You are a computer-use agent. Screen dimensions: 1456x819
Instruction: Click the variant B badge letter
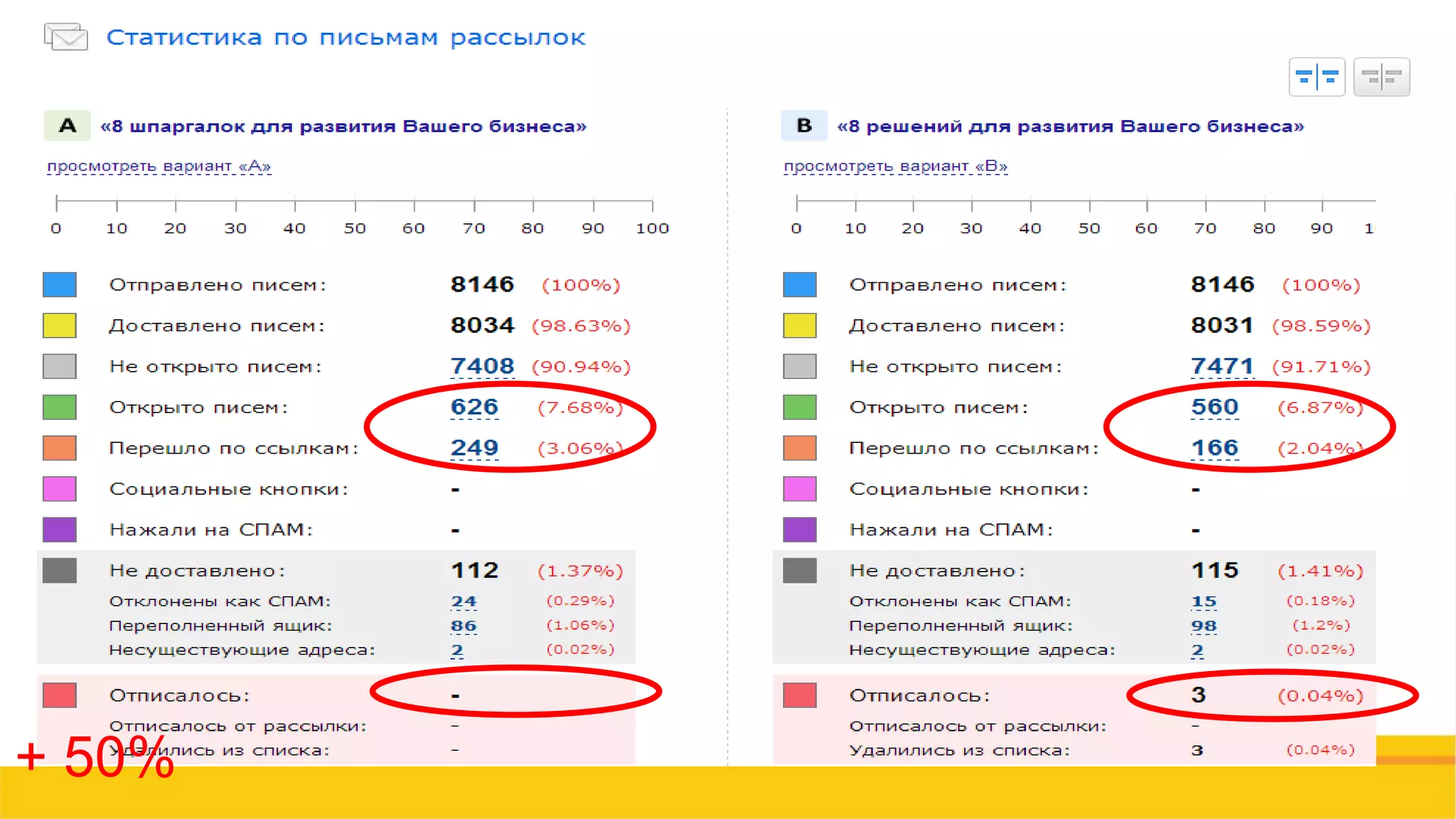pyautogui.click(x=804, y=126)
